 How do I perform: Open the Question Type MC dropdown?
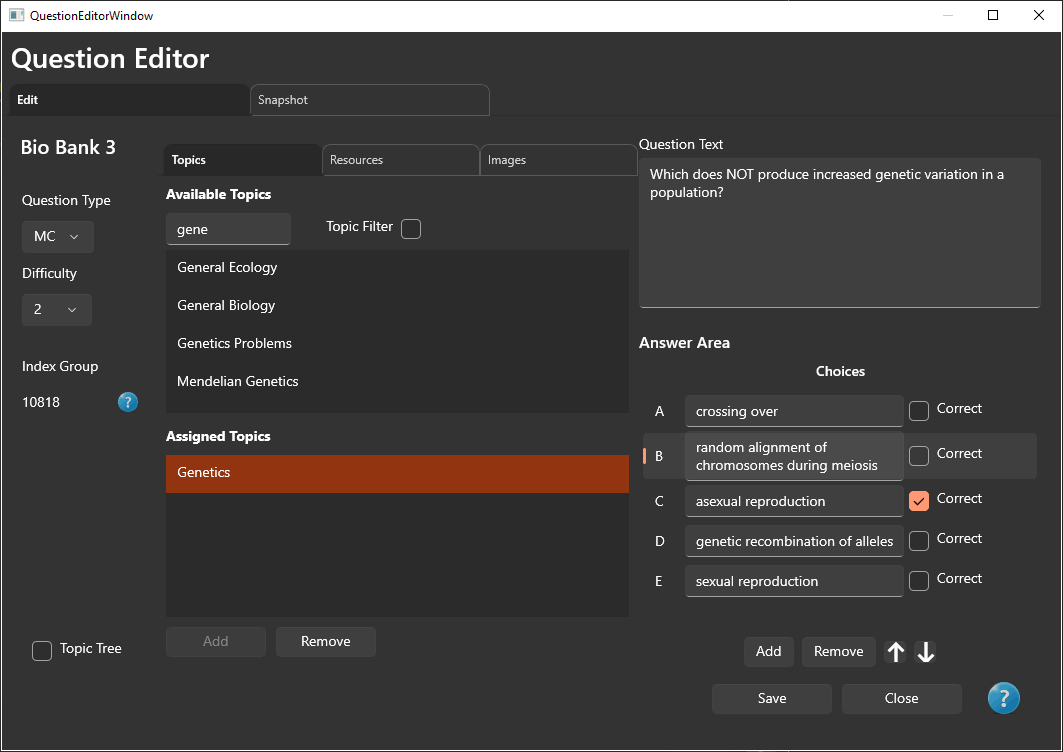point(58,237)
